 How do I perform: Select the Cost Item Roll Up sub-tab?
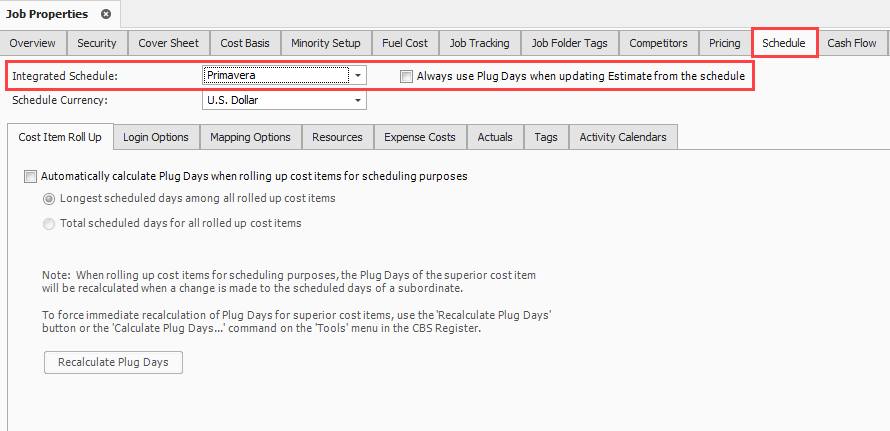tap(60, 137)
